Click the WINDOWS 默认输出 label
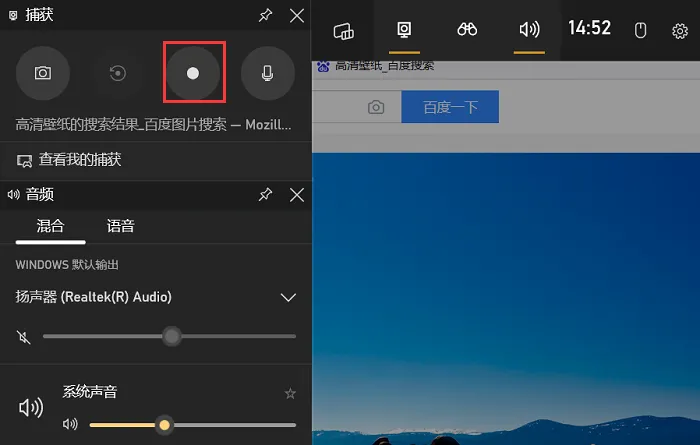The width and height of the screenshot is (700, 445). pyautogui.click(x=67, y=265)
